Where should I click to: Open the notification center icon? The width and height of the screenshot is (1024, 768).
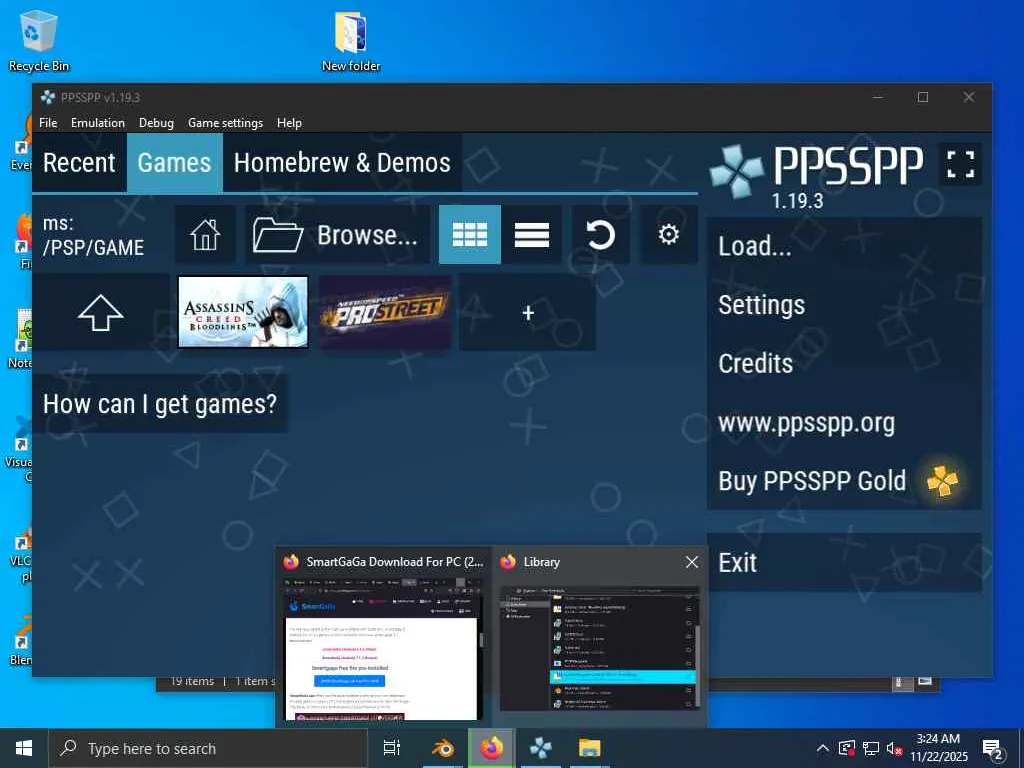pyautogui.click(x=993, y=749)
